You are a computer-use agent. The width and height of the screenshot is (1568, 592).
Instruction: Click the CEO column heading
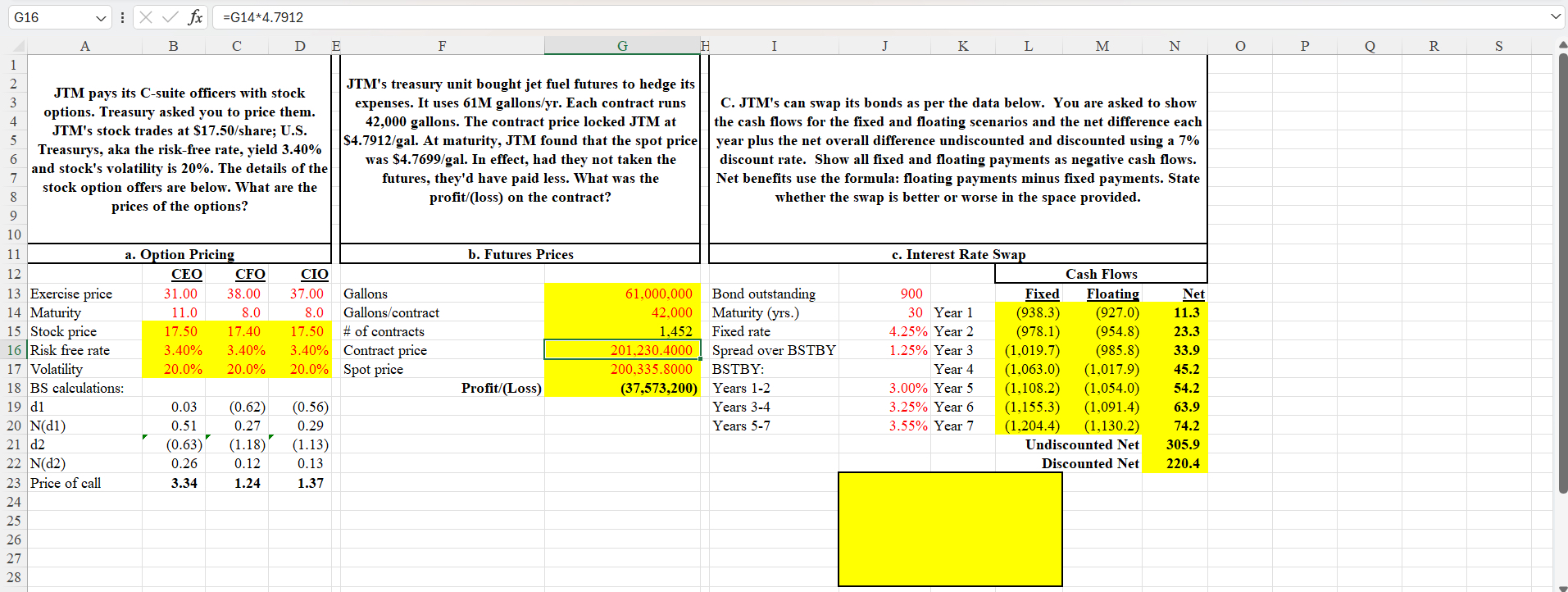click(186, 274)
